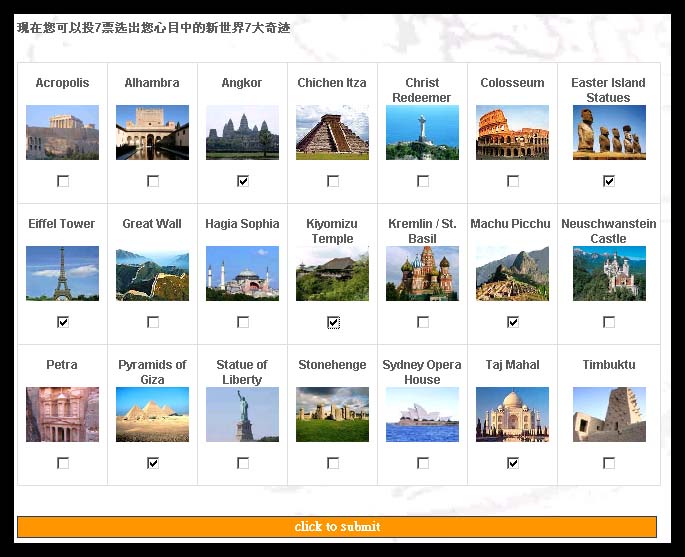Click the Stonehenge thumbnail
This screenshot has width=685, height=557.
332,415
